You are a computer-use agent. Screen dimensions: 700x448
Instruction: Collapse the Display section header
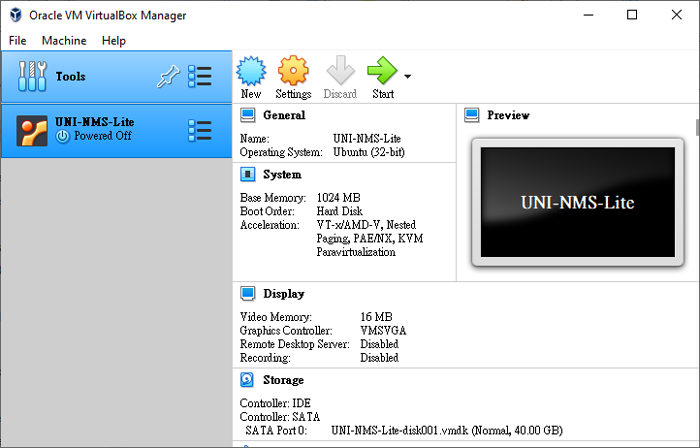pyautogui.click(x=284, y=294)
